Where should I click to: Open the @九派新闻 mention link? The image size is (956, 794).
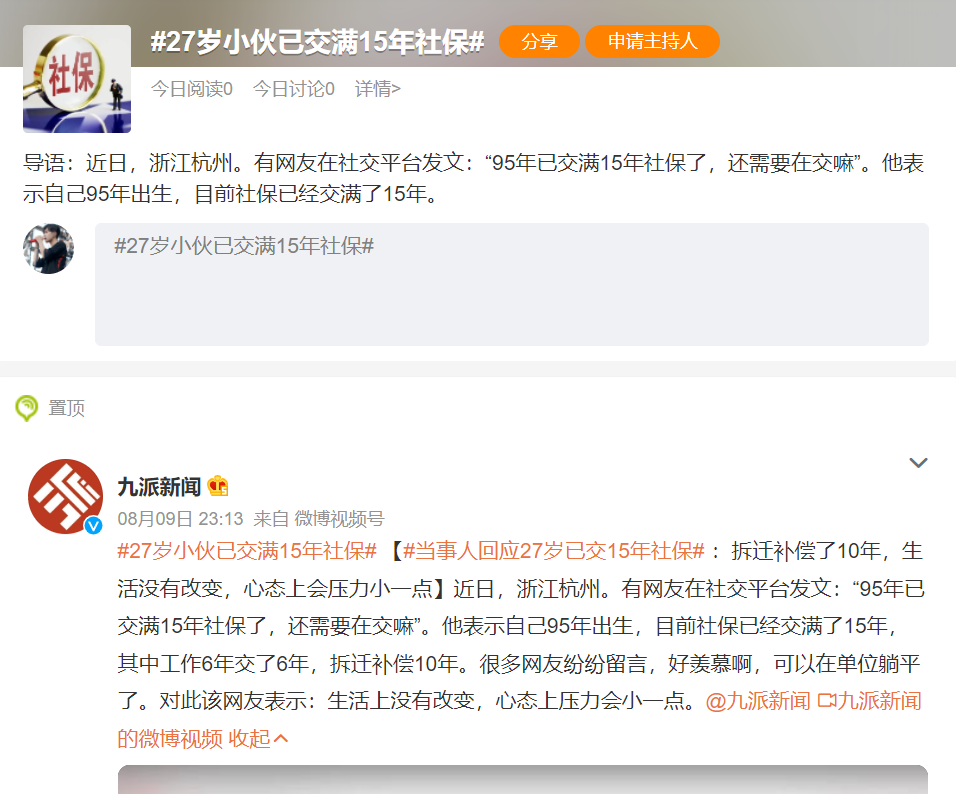click(x=758, y=701)
